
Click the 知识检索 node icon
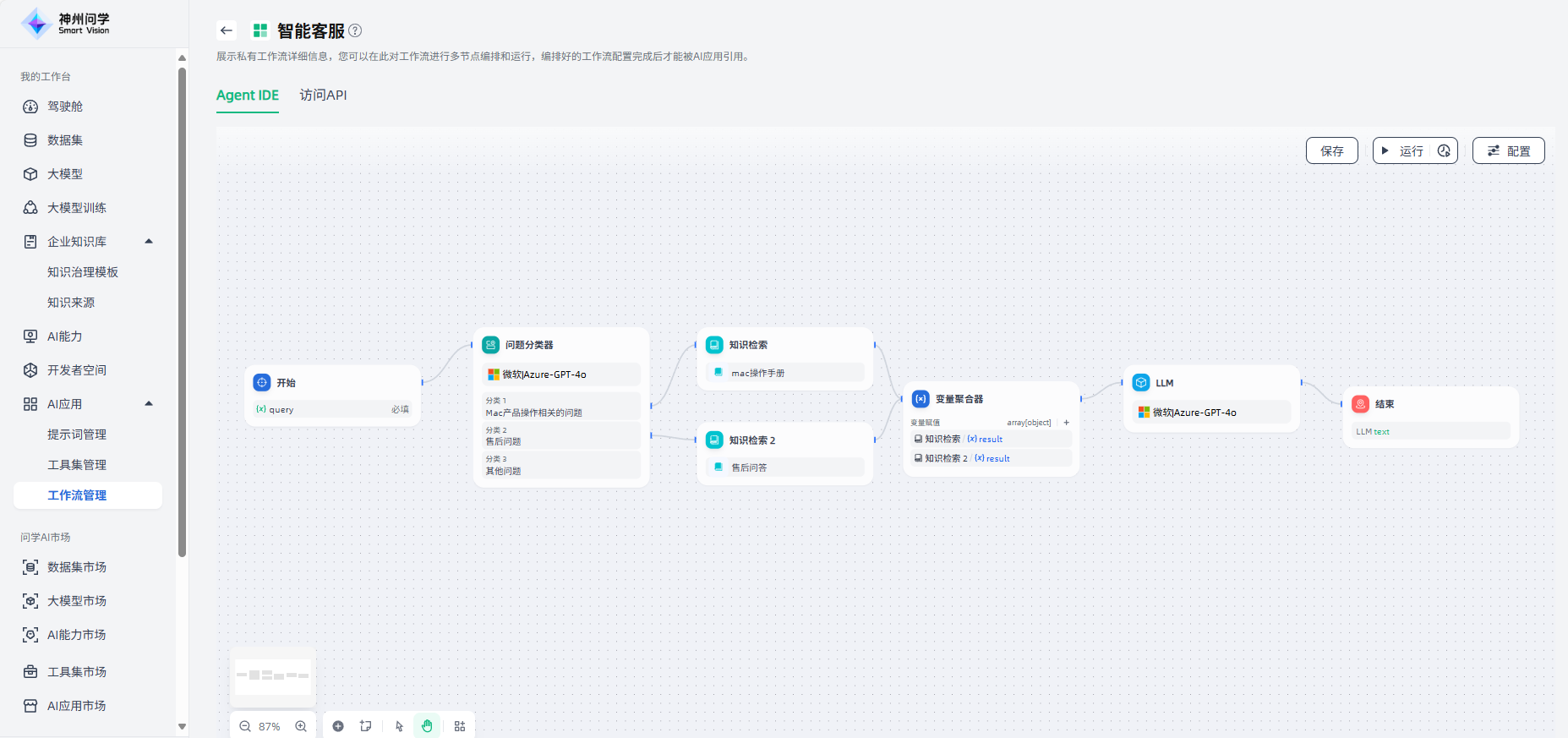pos(715,345)
